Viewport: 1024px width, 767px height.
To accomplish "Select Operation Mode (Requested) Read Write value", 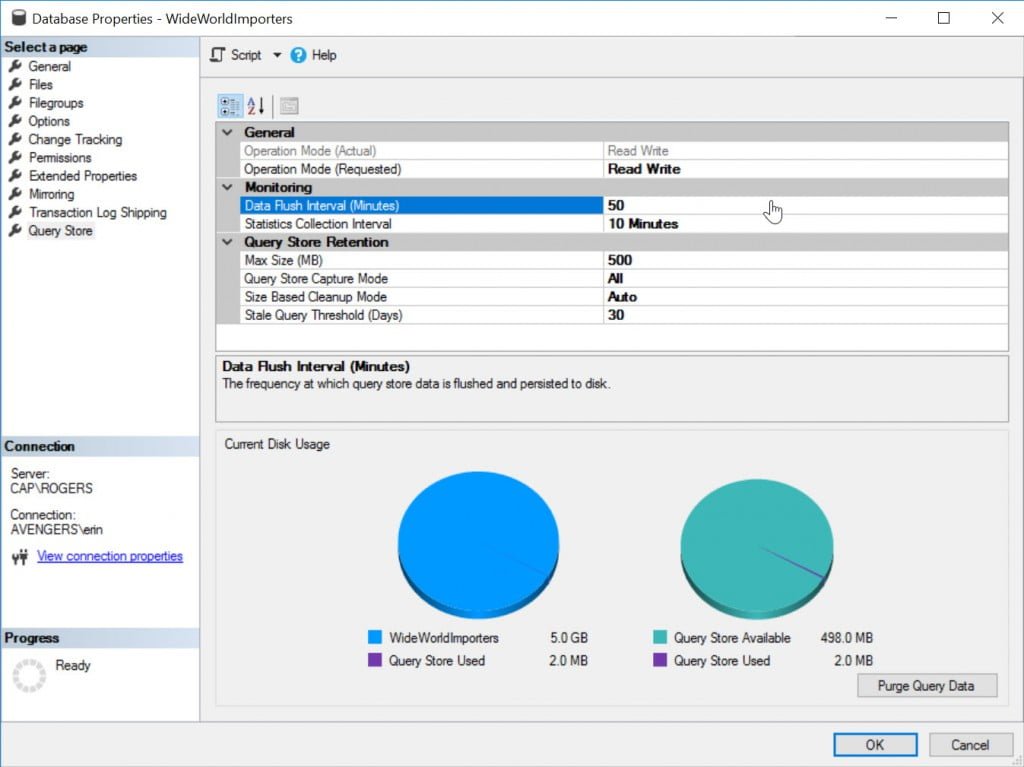I will 806,169.
